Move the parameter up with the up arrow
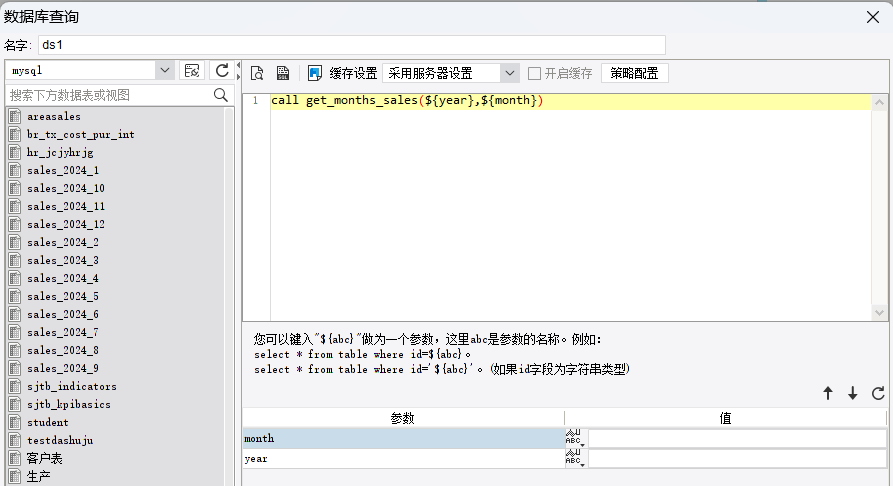This screenshot has height=486, width=893. tap(828, 394)
